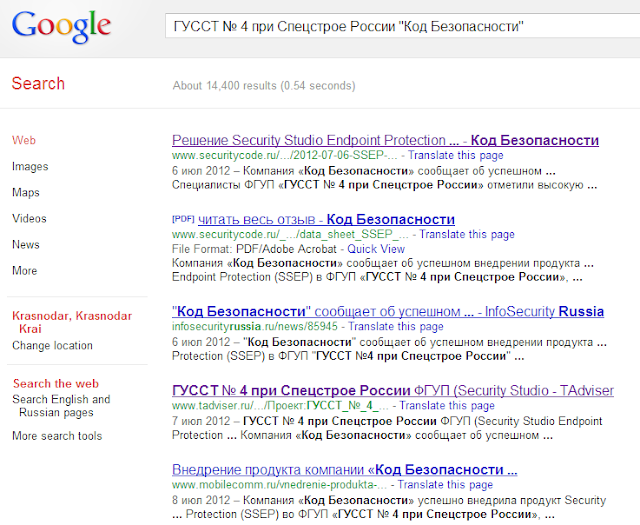Click URL www.securitycode.ru/.../2012-07-06-SSEP

coord(284,156)
